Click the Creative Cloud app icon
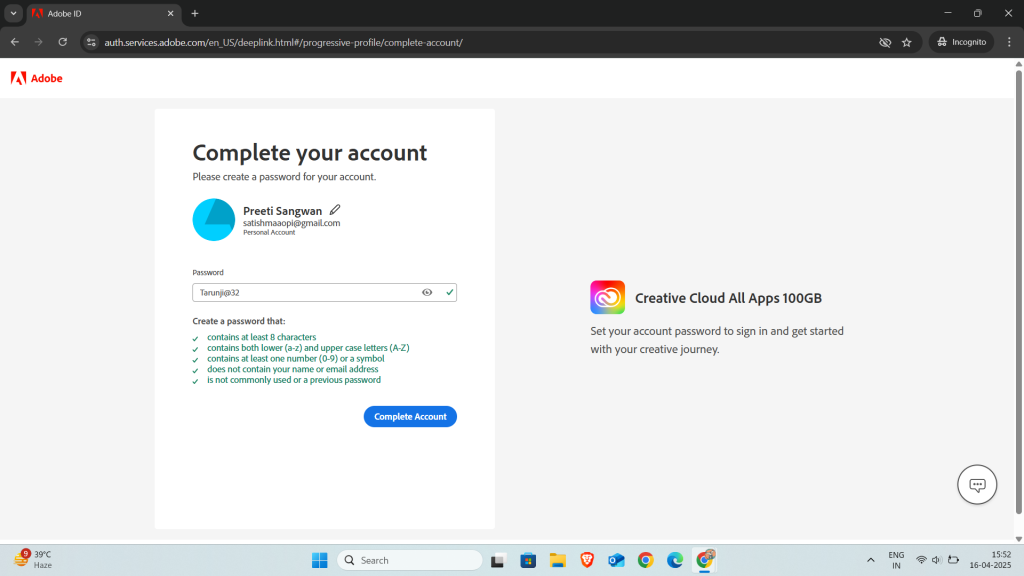 coord(607,297)
